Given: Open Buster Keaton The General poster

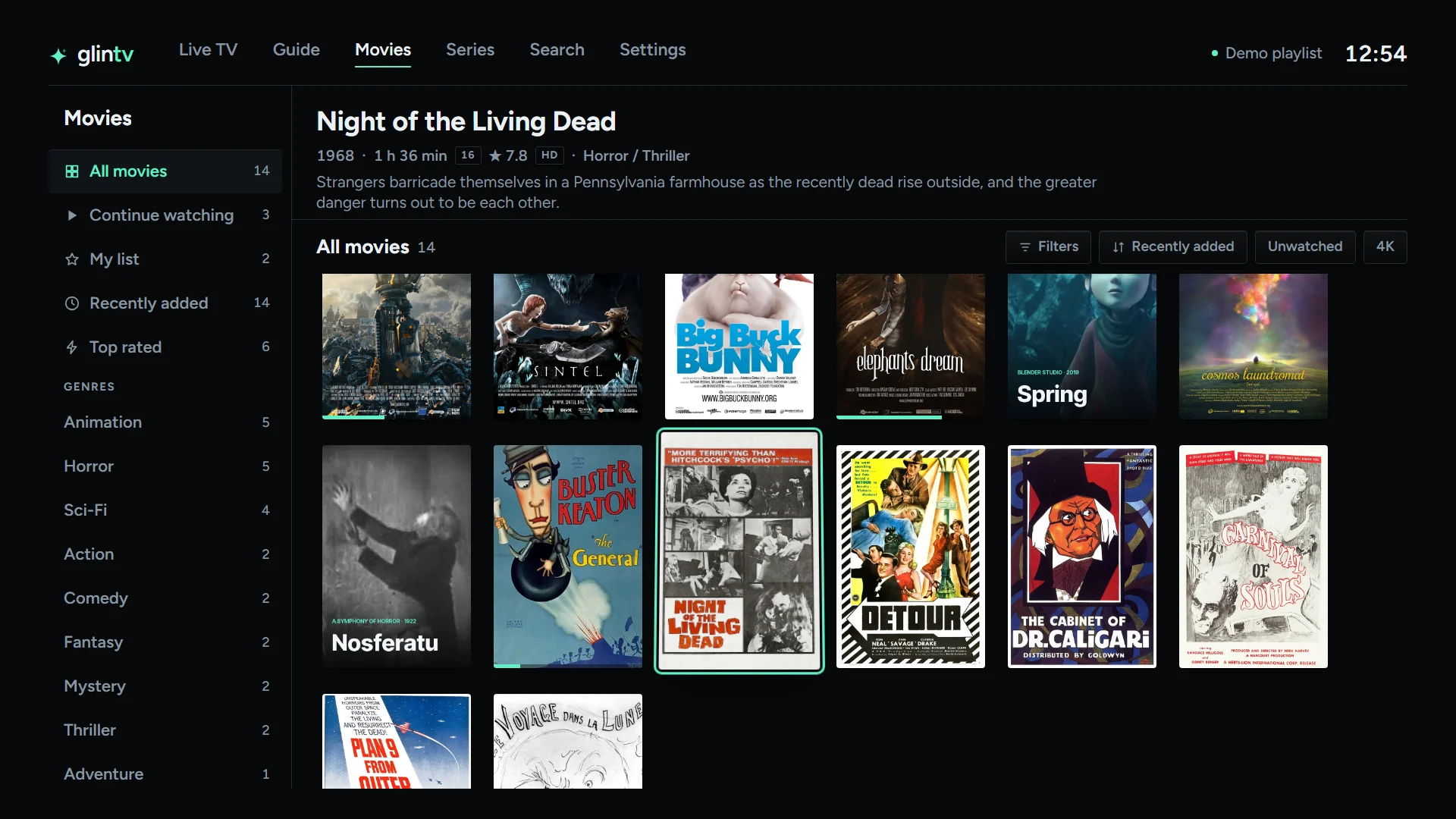Looking at the screenshot, I should (568, 557).
